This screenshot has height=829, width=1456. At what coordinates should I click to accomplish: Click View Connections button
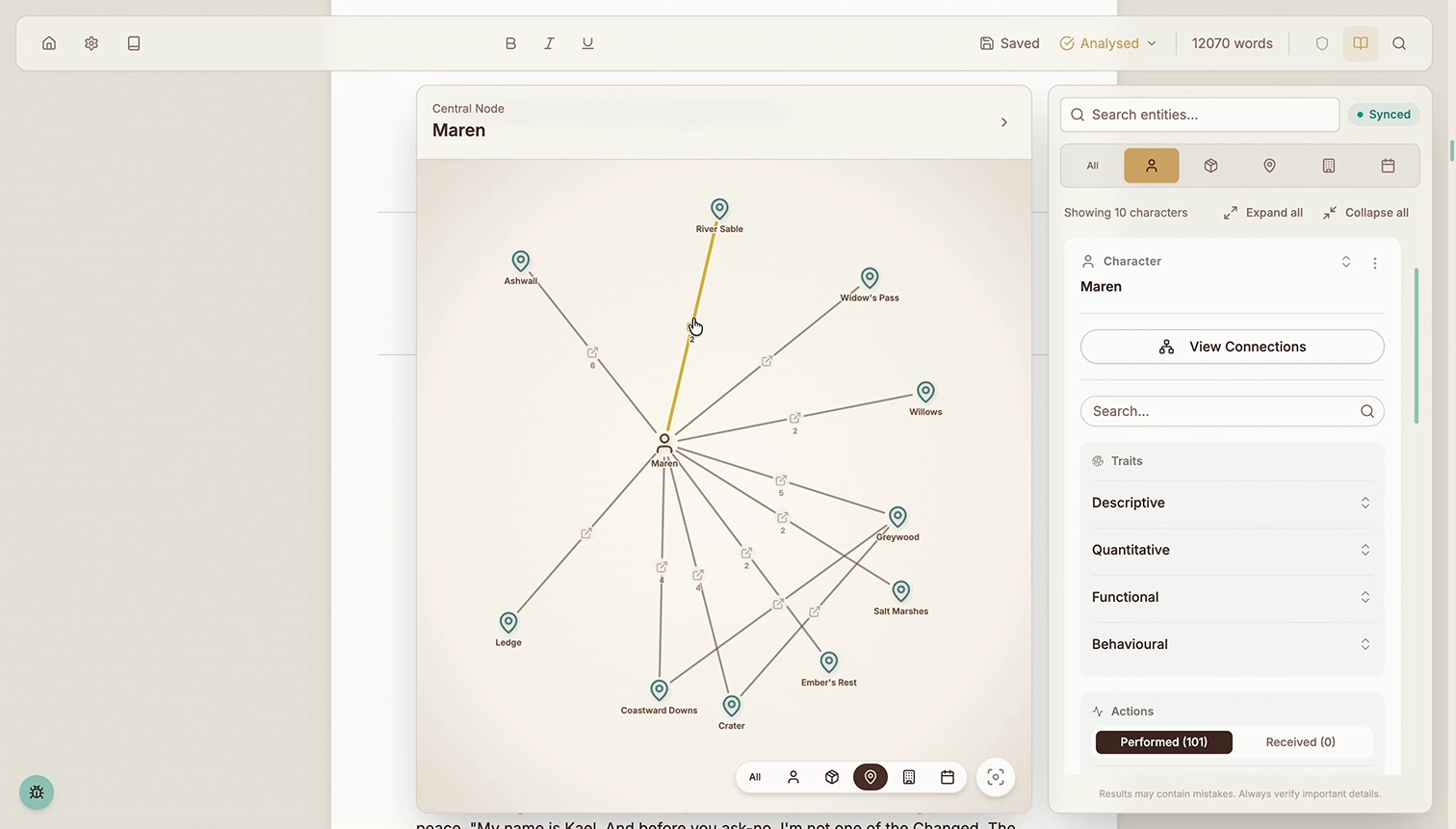pos(1233,347)
